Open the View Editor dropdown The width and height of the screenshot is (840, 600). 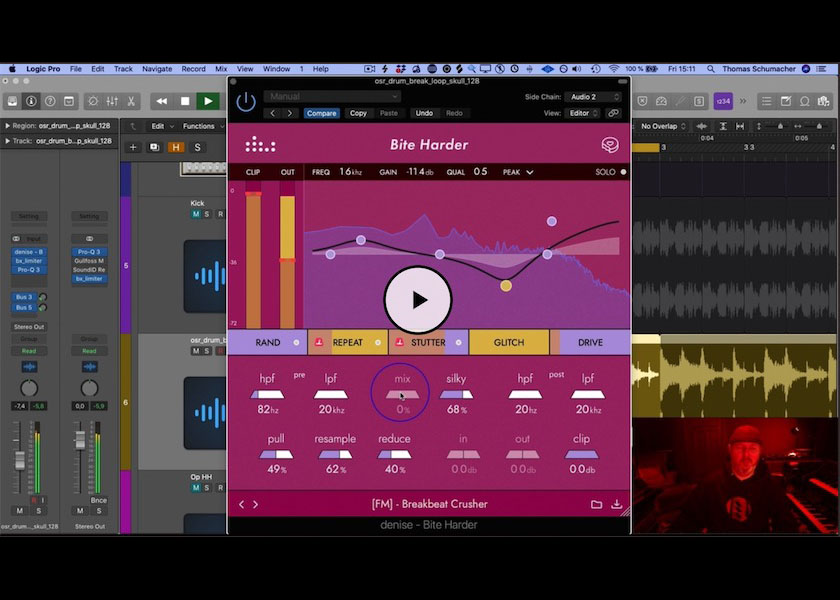click(582, 113)
